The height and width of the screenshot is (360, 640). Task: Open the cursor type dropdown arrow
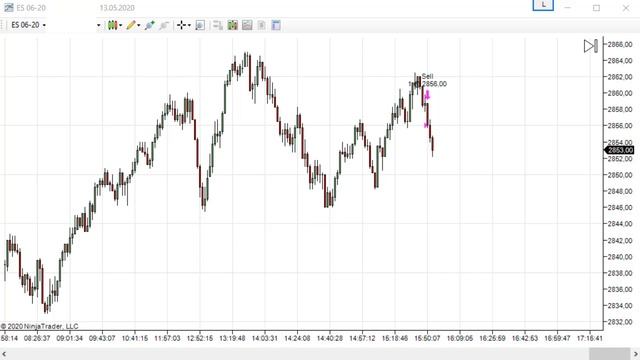tap(189, 25)
